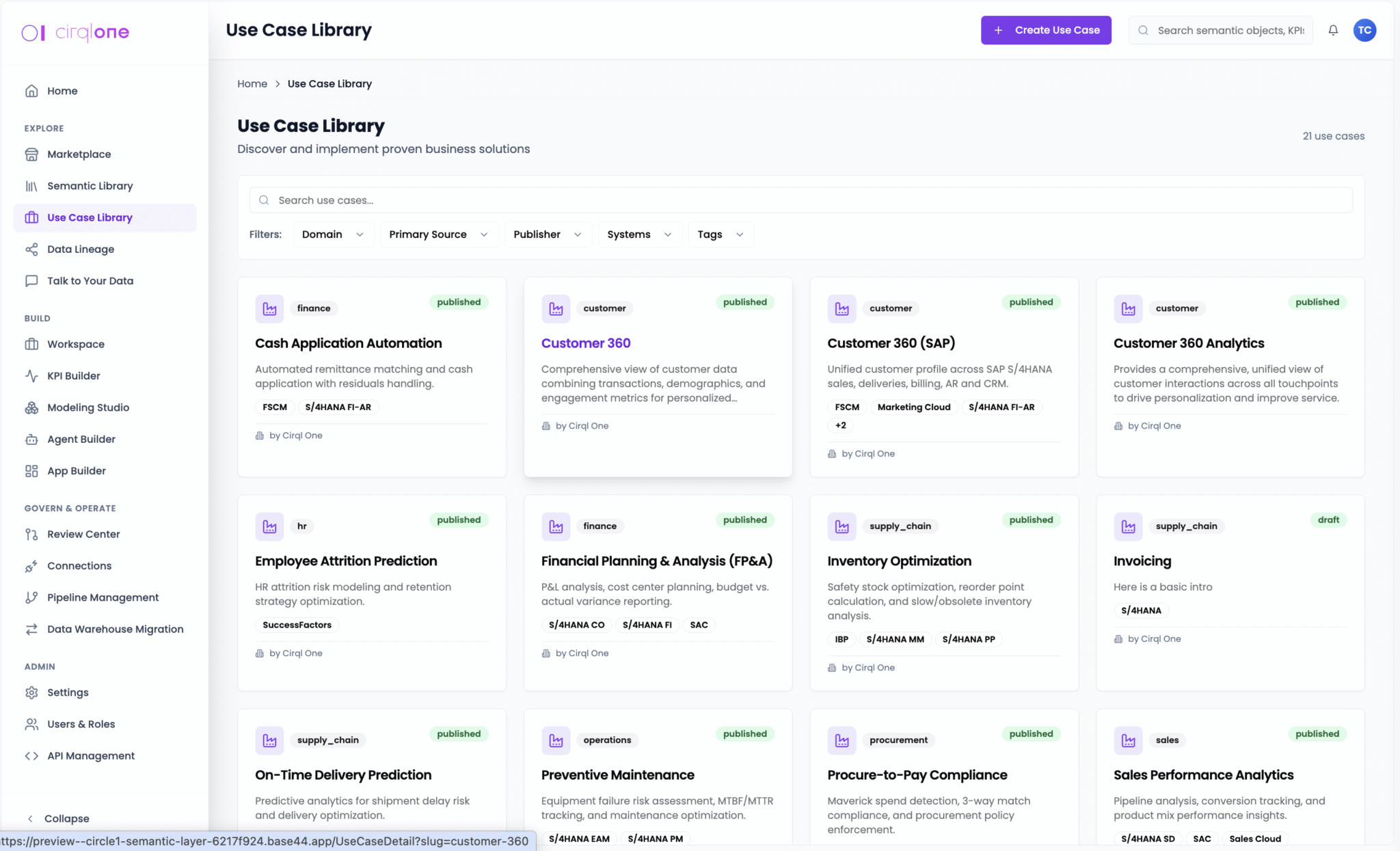
Task: Click the notification bell icon
Action: (x=1333, y=30)
